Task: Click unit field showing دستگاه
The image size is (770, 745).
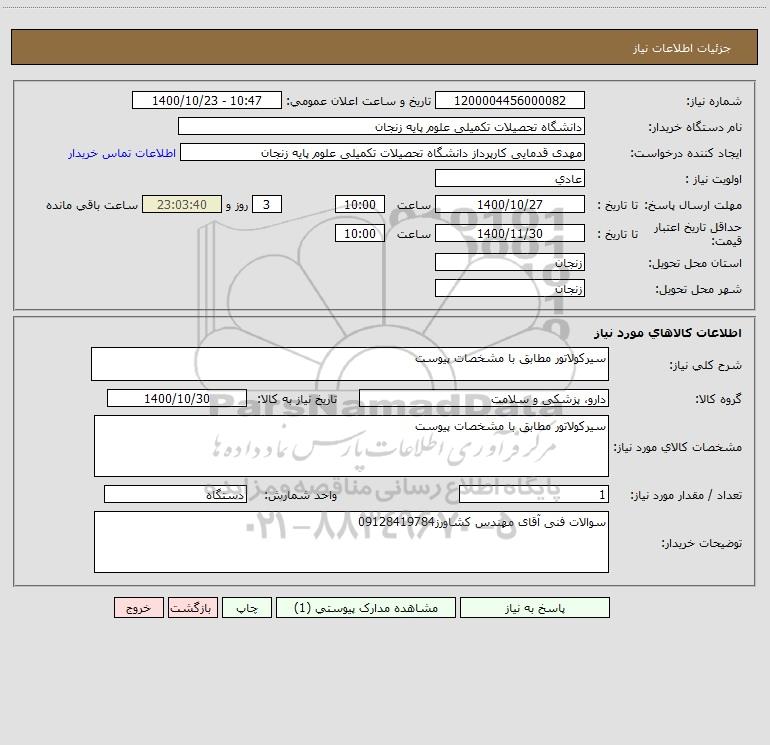Action: [x=175, y=494]
